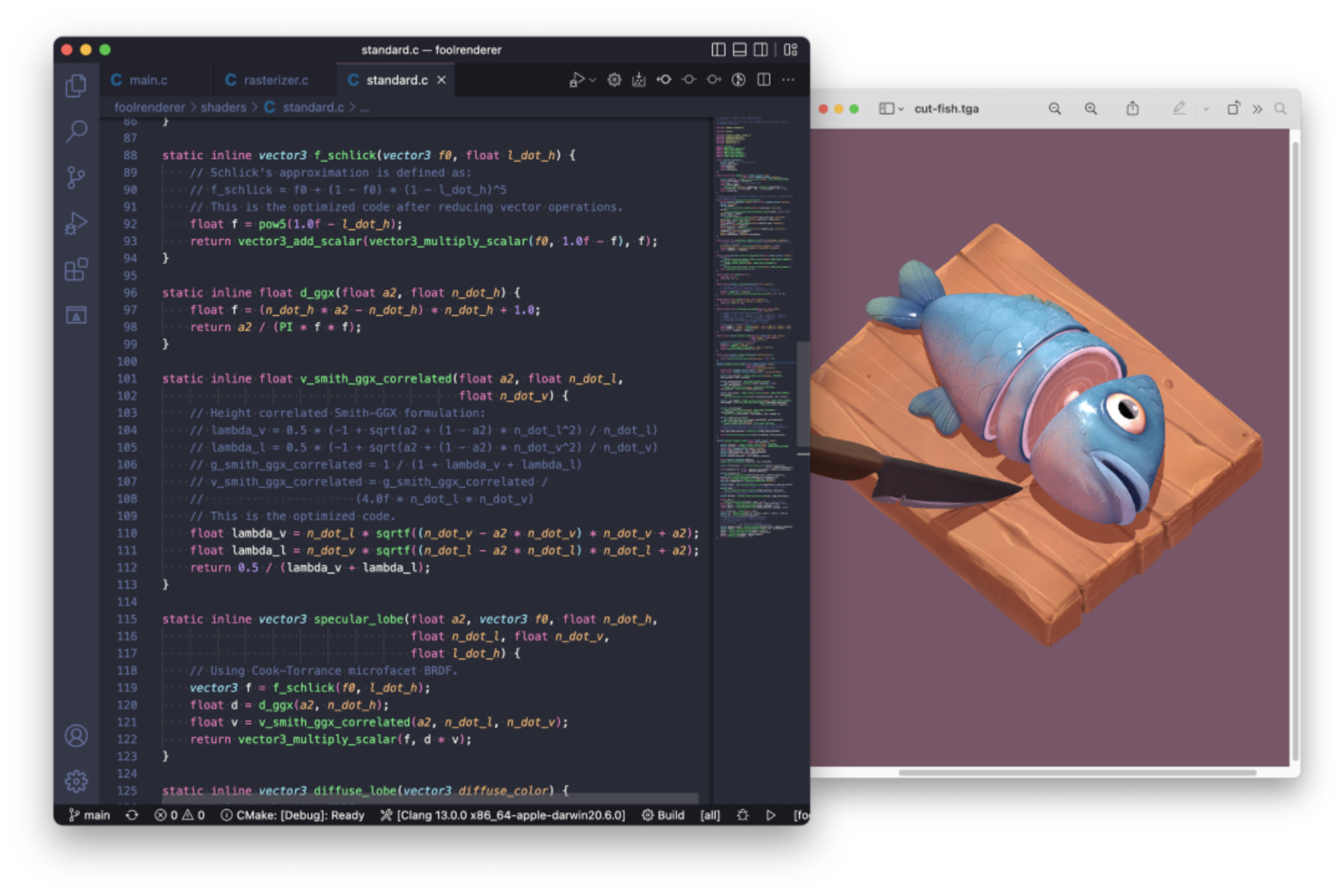Click the Preview vertical scrollbar
The image size is (1344, 896).
(1295, 450)
